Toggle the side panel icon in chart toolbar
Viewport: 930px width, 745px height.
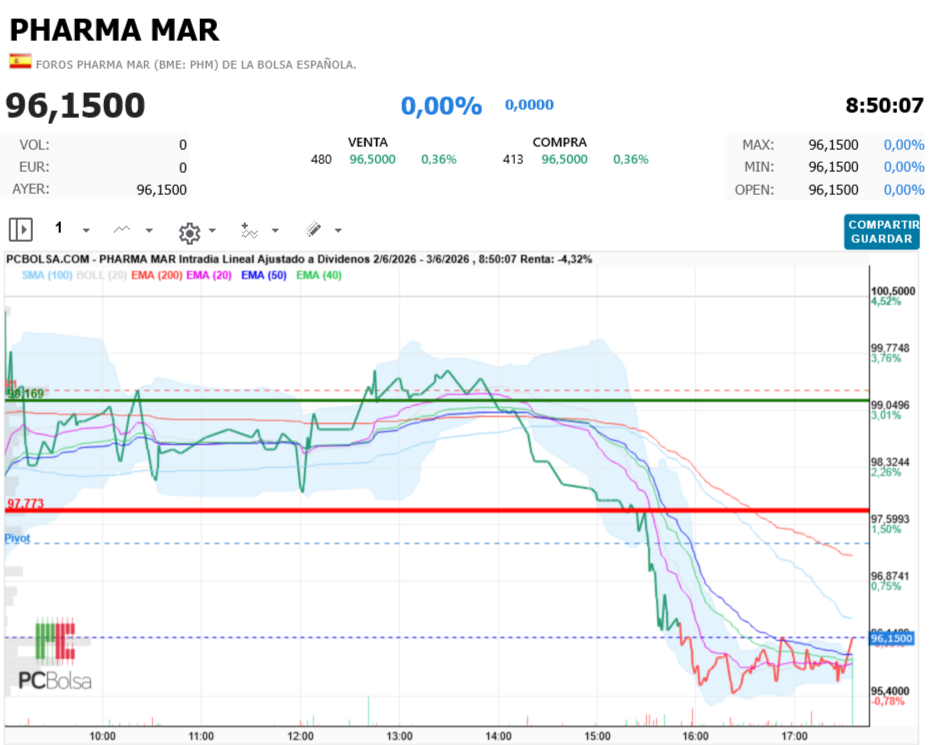click(21, 230)
